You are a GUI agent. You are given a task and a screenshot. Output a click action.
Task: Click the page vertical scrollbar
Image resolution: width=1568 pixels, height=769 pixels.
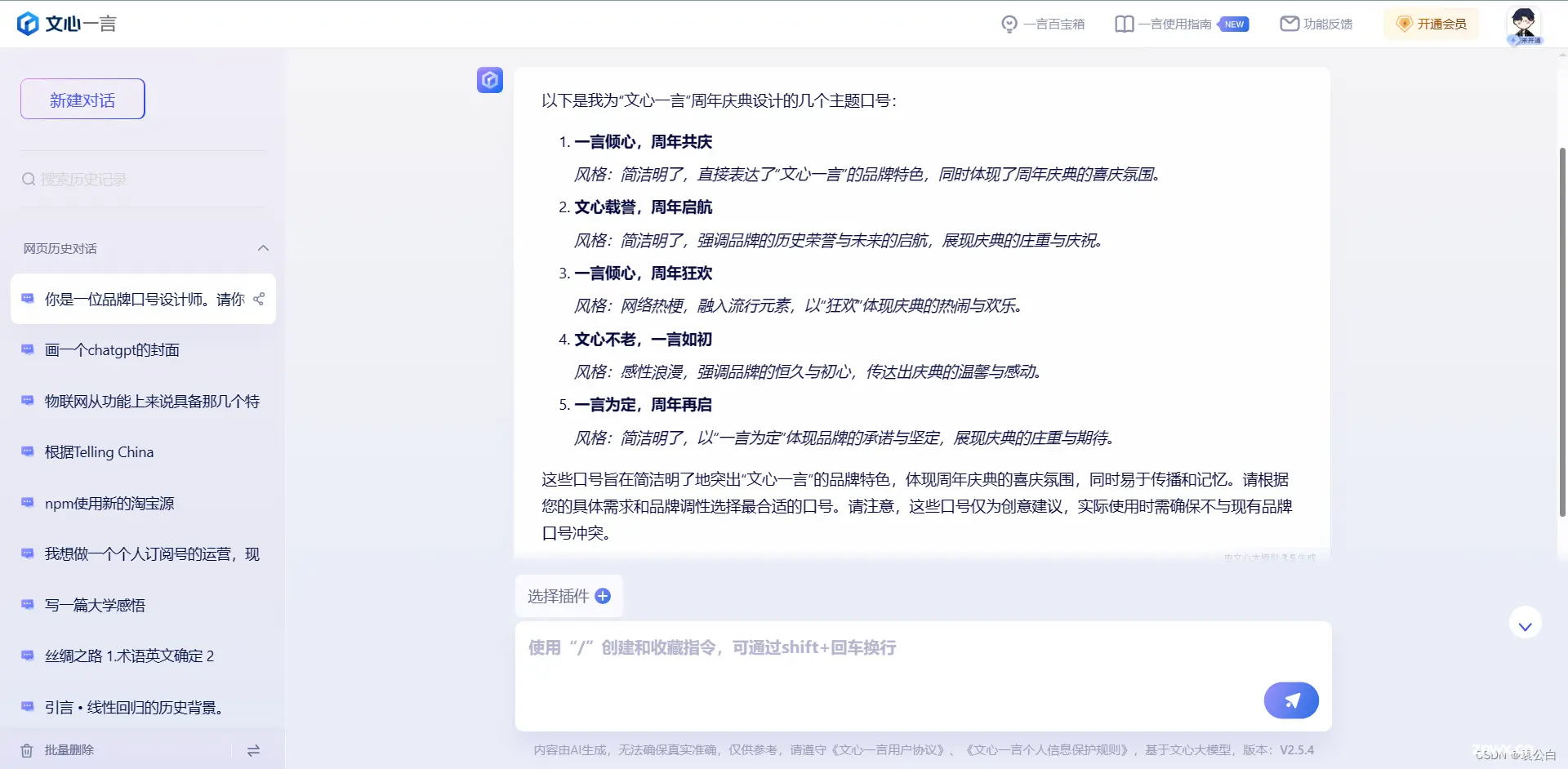click(x=1562, y=331)
